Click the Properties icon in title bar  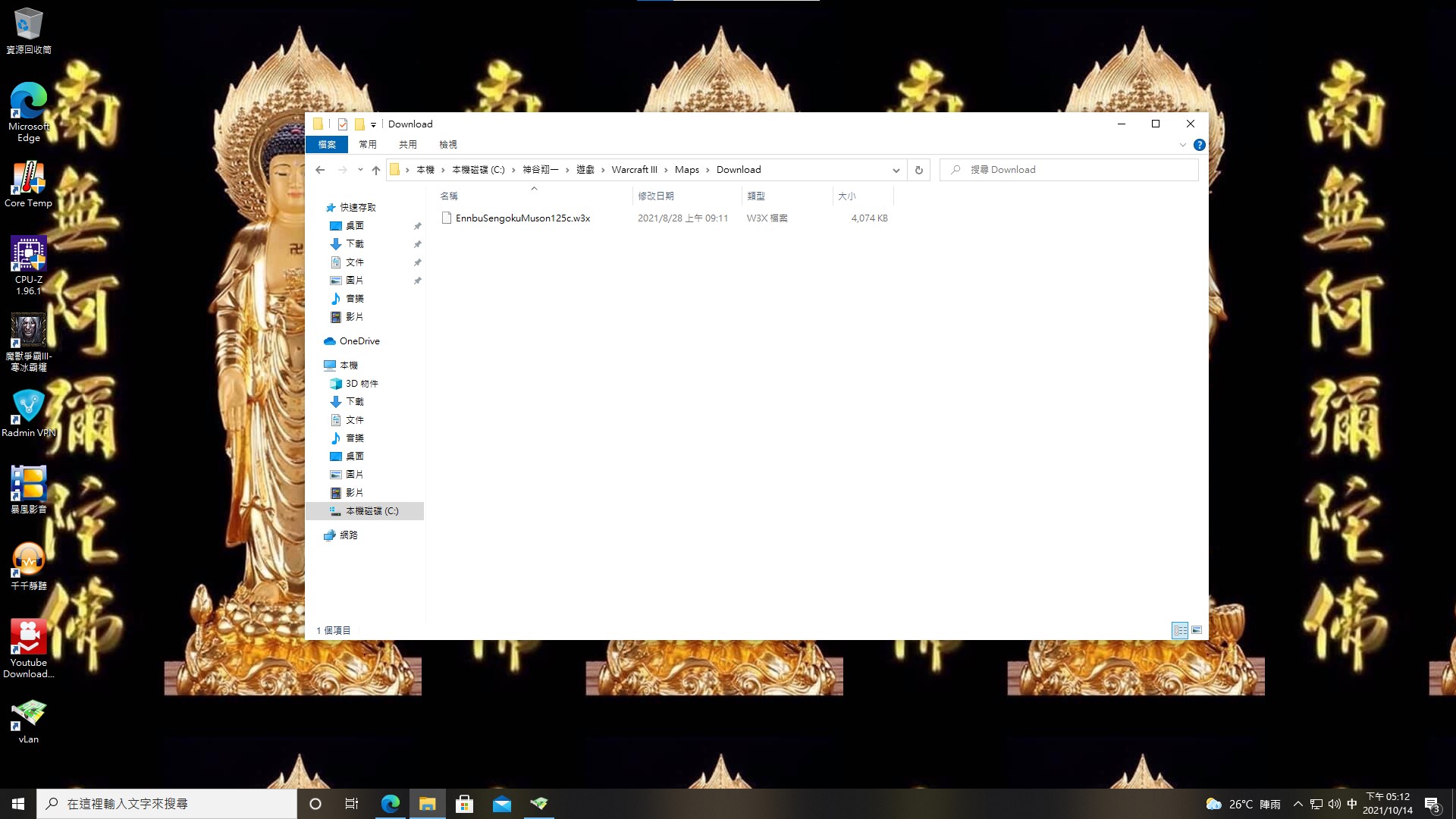[343, 124]
